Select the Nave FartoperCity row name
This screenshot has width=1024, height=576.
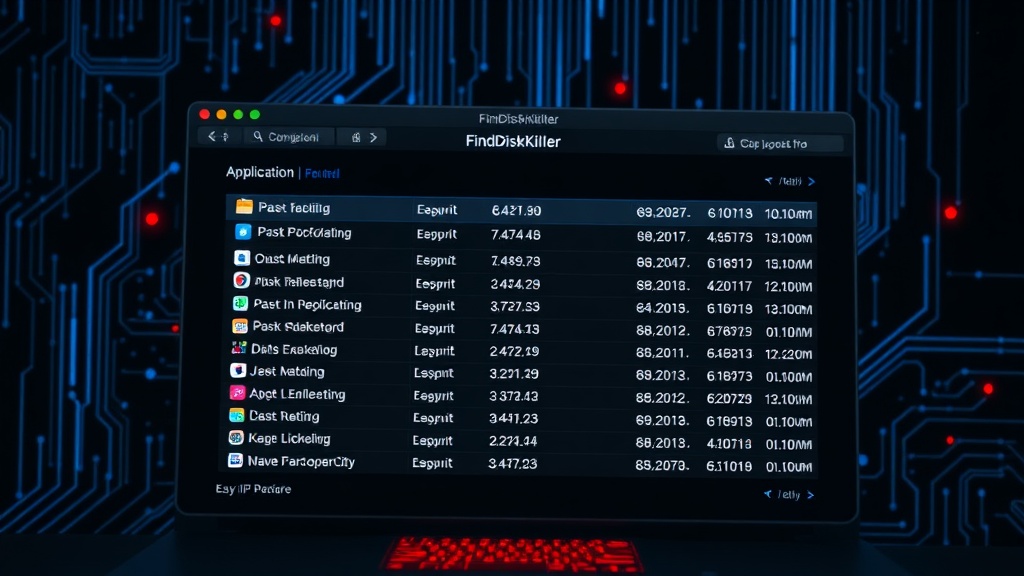[301, 462]
